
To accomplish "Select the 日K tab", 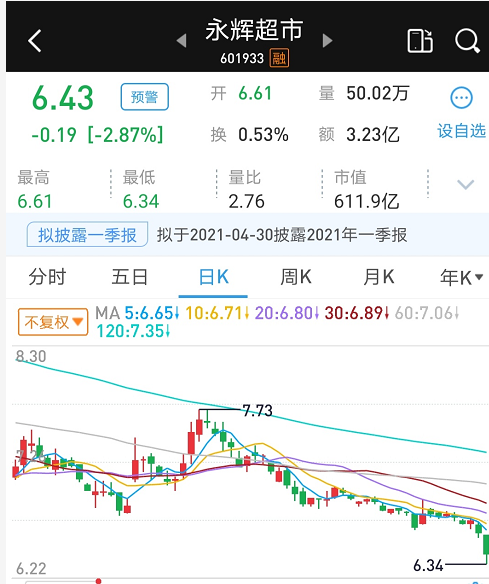I will tap(213, 277).
